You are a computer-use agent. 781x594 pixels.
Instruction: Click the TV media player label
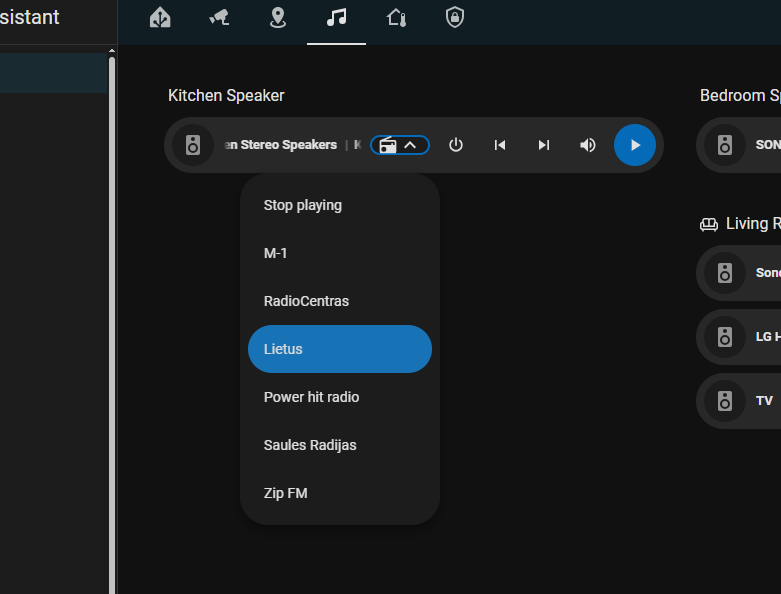pos(764,401)
